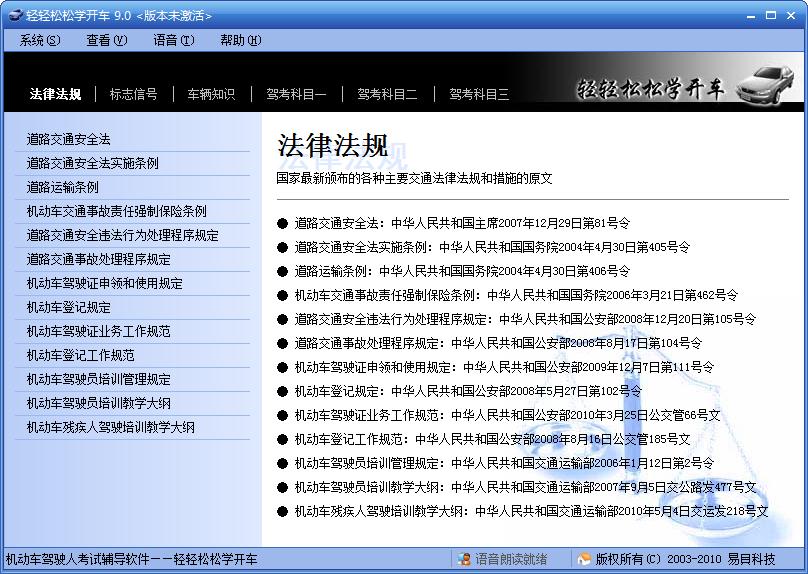Click the content line mentioning 第2号令
Viewport: 808px width, 574px height.
point(504,463)
